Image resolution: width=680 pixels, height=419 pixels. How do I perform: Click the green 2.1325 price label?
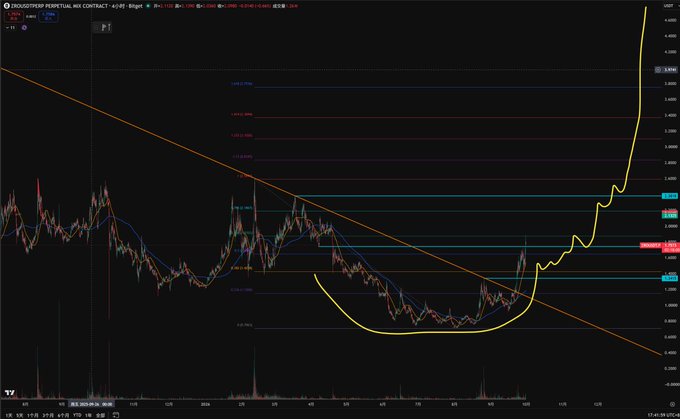(x=670, y=216)
